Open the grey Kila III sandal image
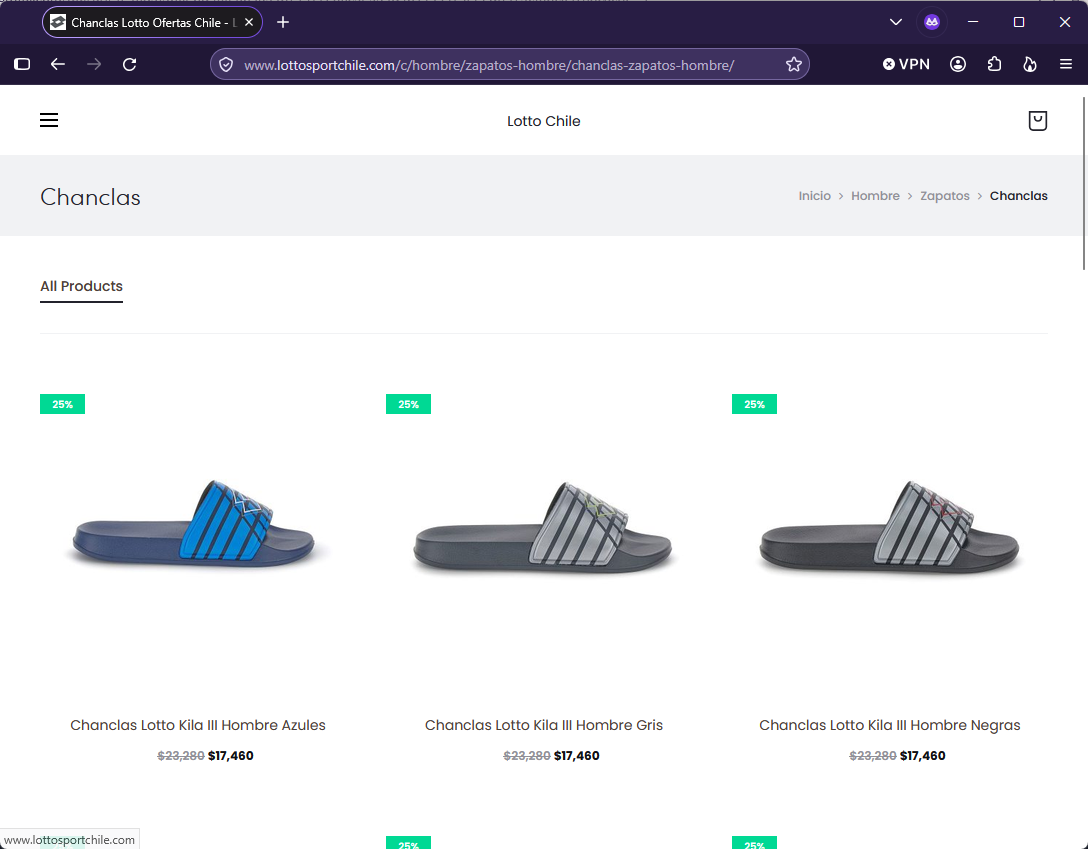The height and width of the screenshot is (849, 1088). click(x=544, y=526)
